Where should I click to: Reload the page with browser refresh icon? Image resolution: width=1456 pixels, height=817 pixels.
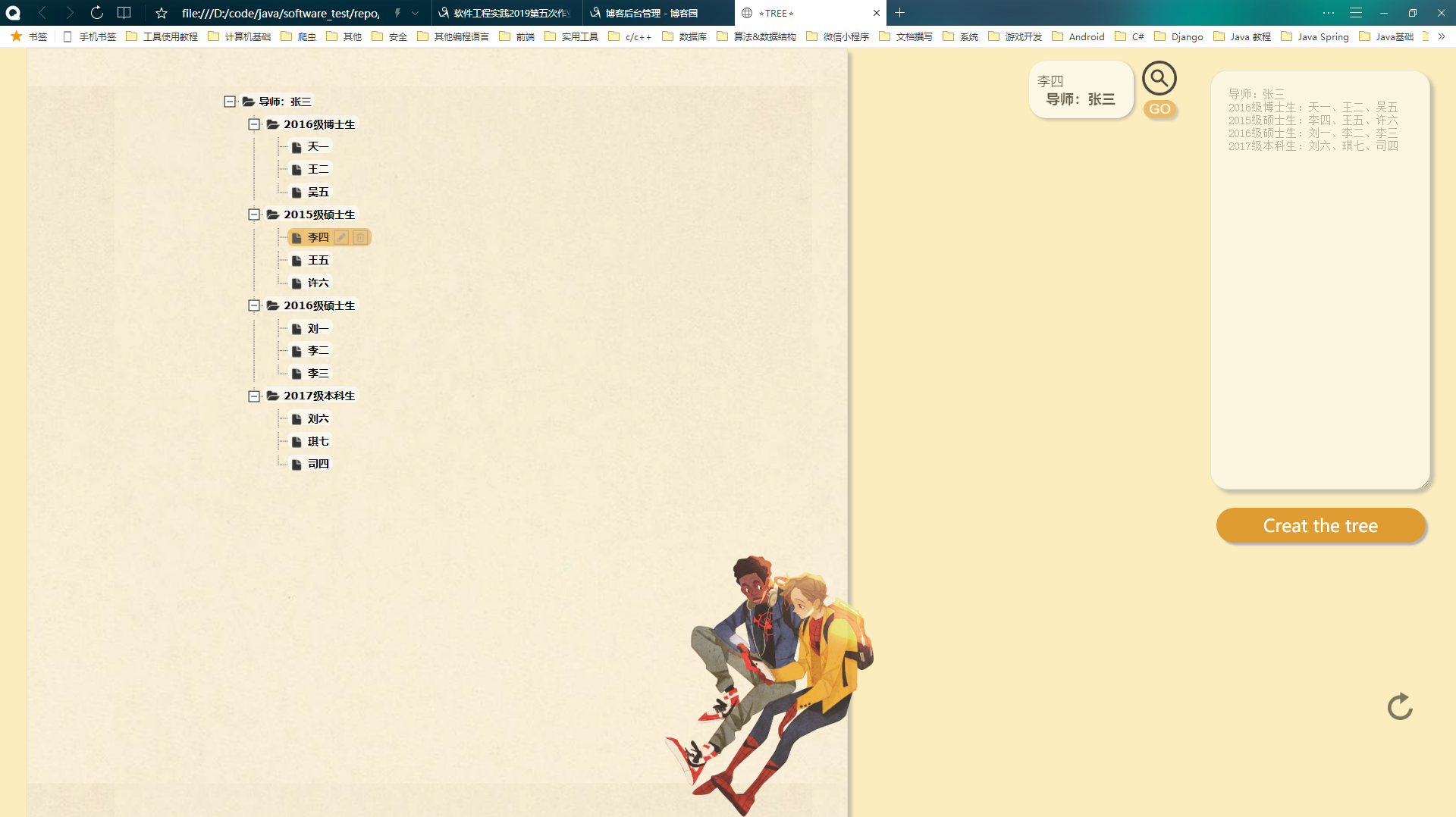pyautogui.click(x=96, y=13)
